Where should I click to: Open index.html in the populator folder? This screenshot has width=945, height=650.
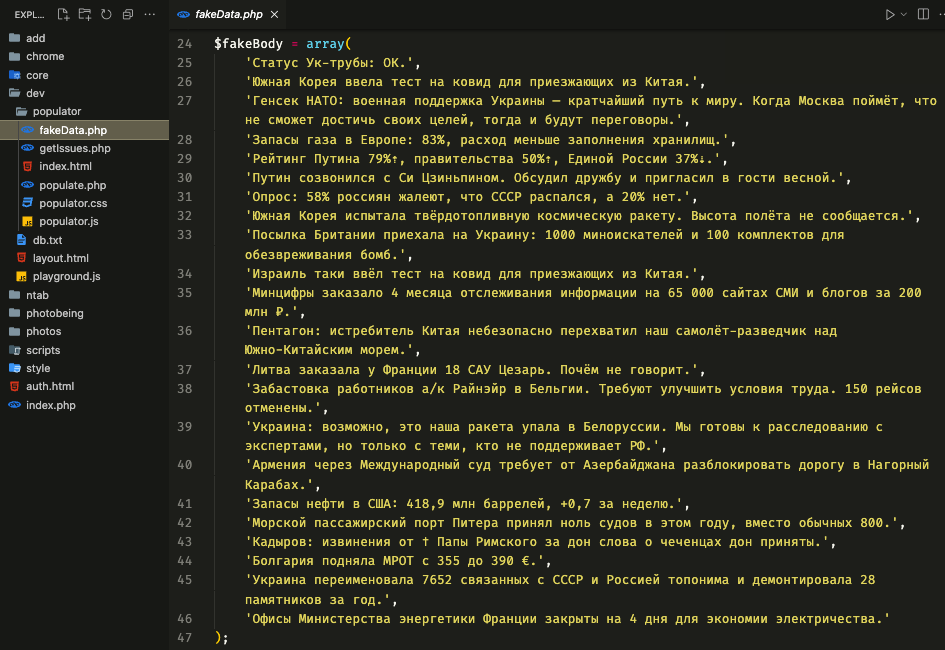(x=84, y=166)
